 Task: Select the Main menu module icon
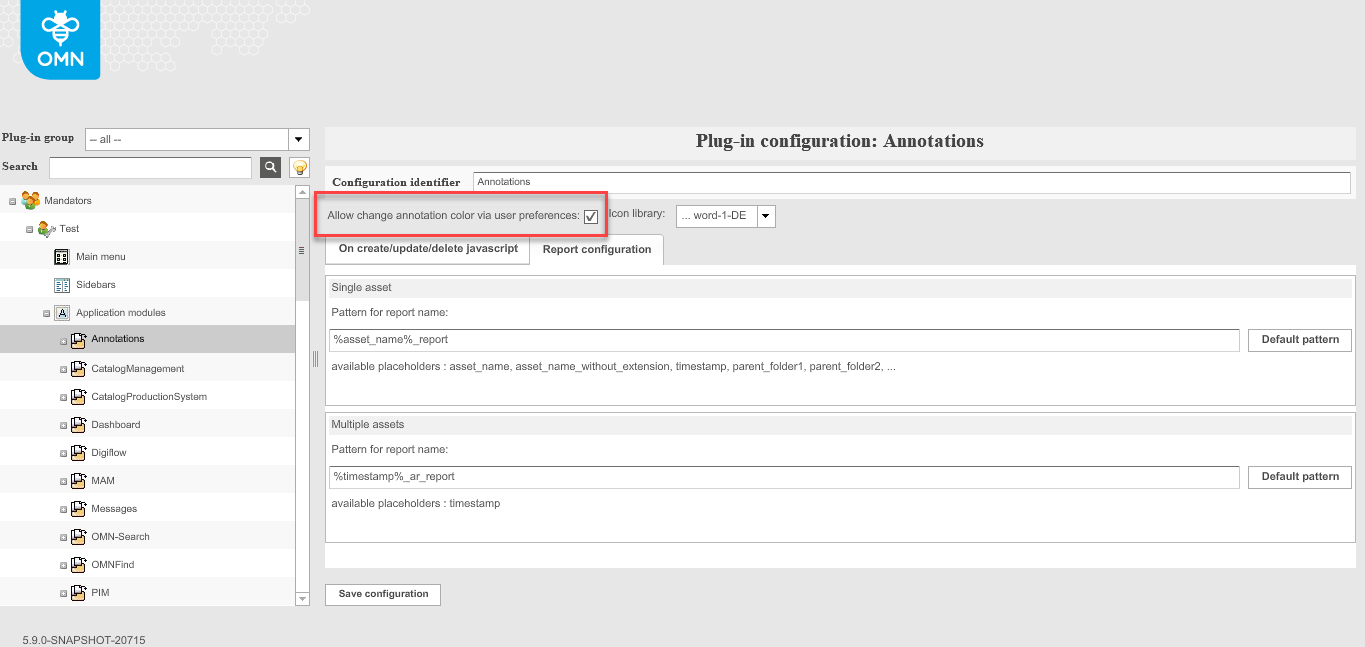61,256
